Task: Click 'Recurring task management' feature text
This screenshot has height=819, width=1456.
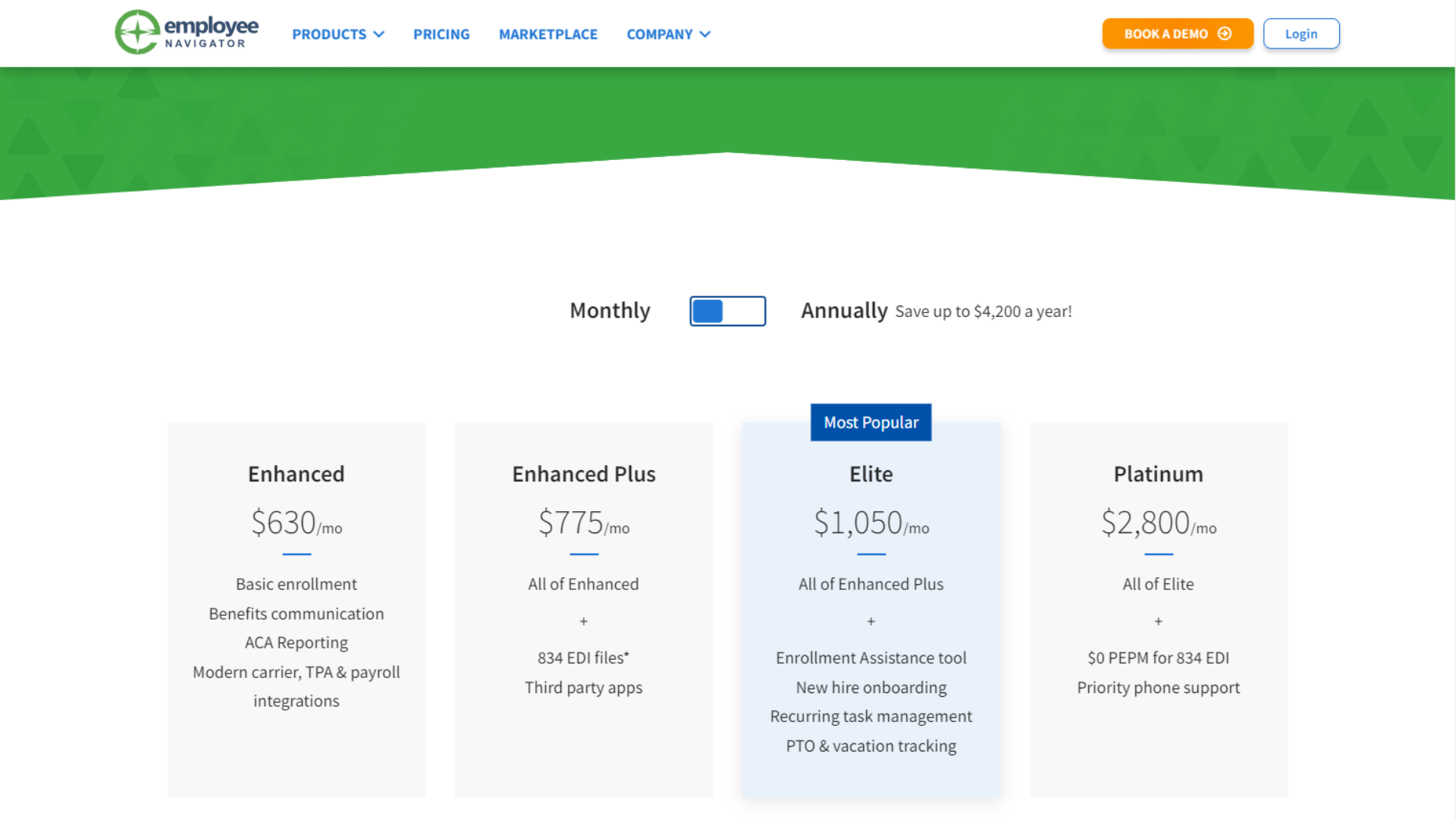Action: (871, 717)
